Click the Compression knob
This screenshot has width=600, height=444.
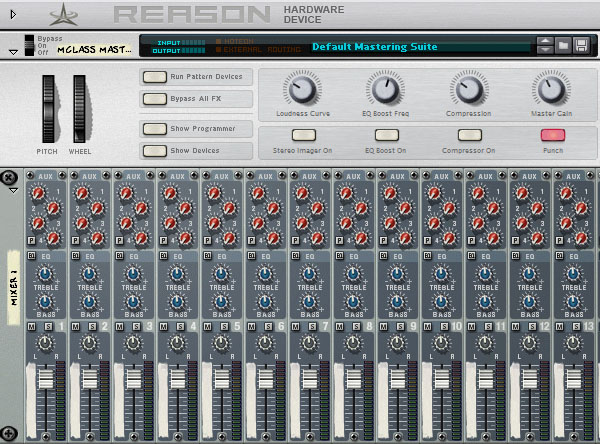point(469,89)
